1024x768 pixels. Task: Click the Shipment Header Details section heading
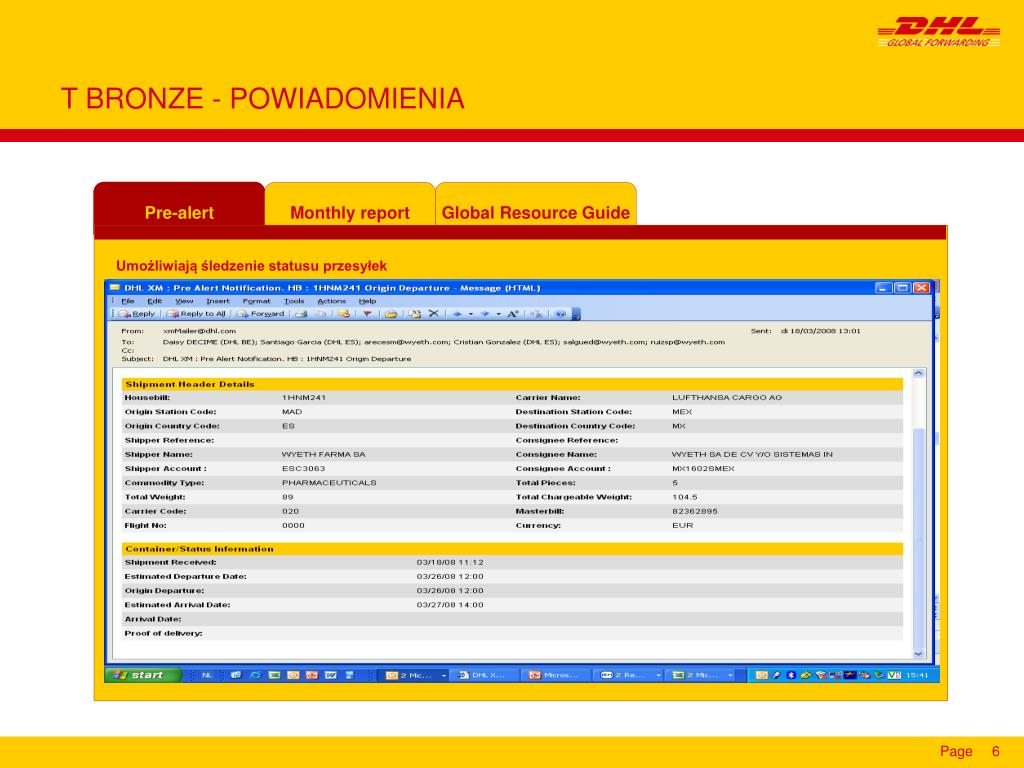(190, 384)
